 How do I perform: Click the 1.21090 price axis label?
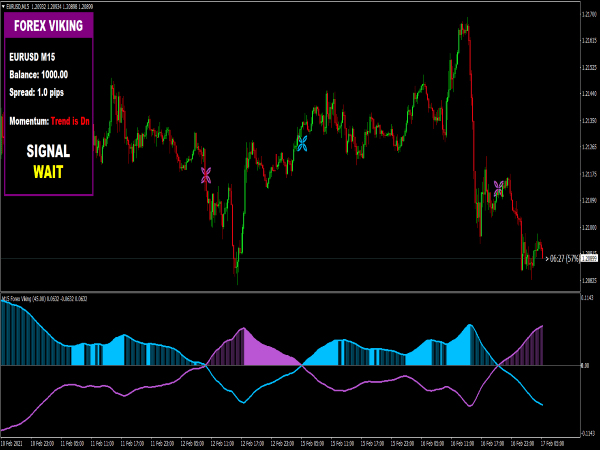[x=589, y=201]
